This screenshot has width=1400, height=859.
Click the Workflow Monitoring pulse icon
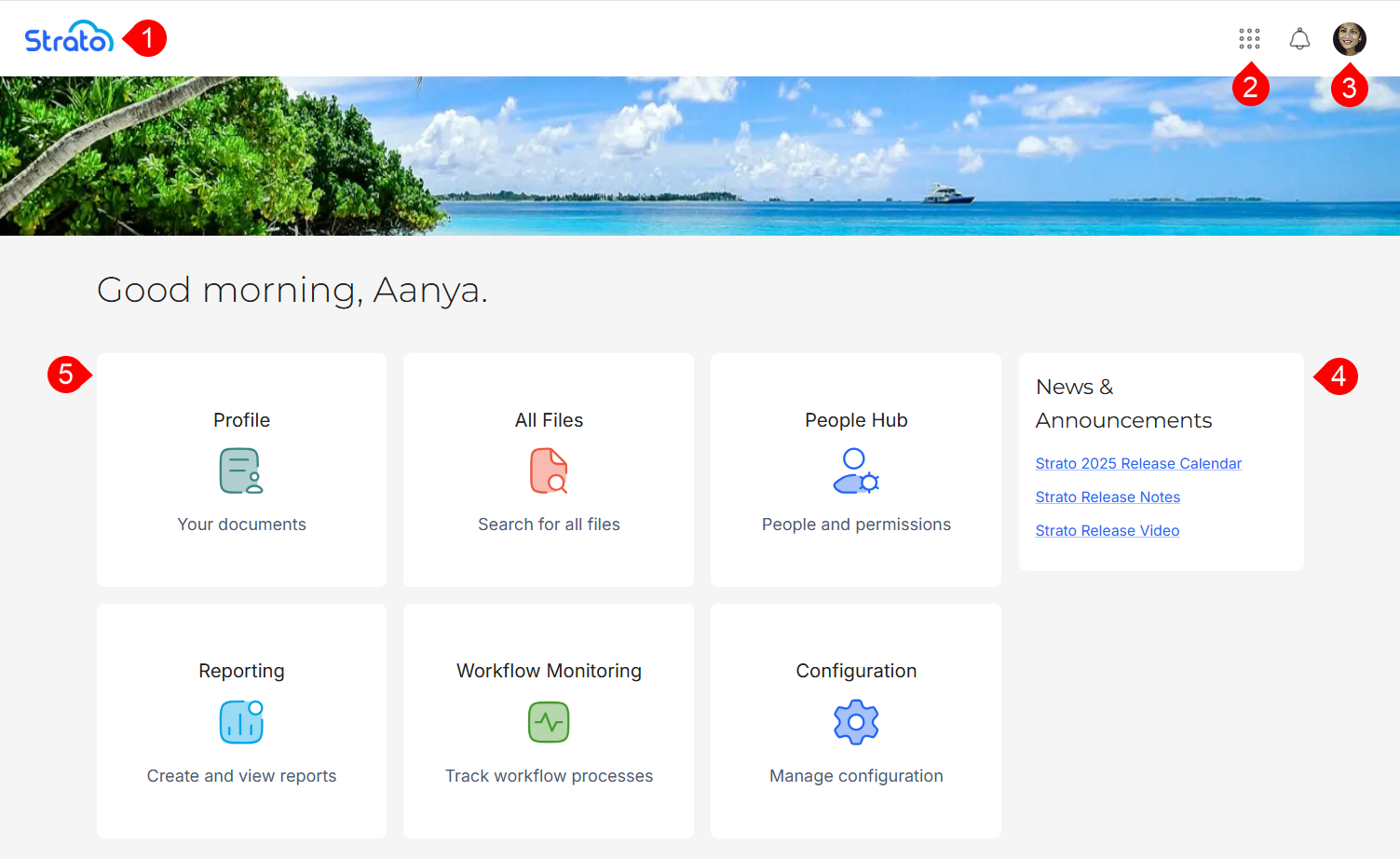point(549,722)
